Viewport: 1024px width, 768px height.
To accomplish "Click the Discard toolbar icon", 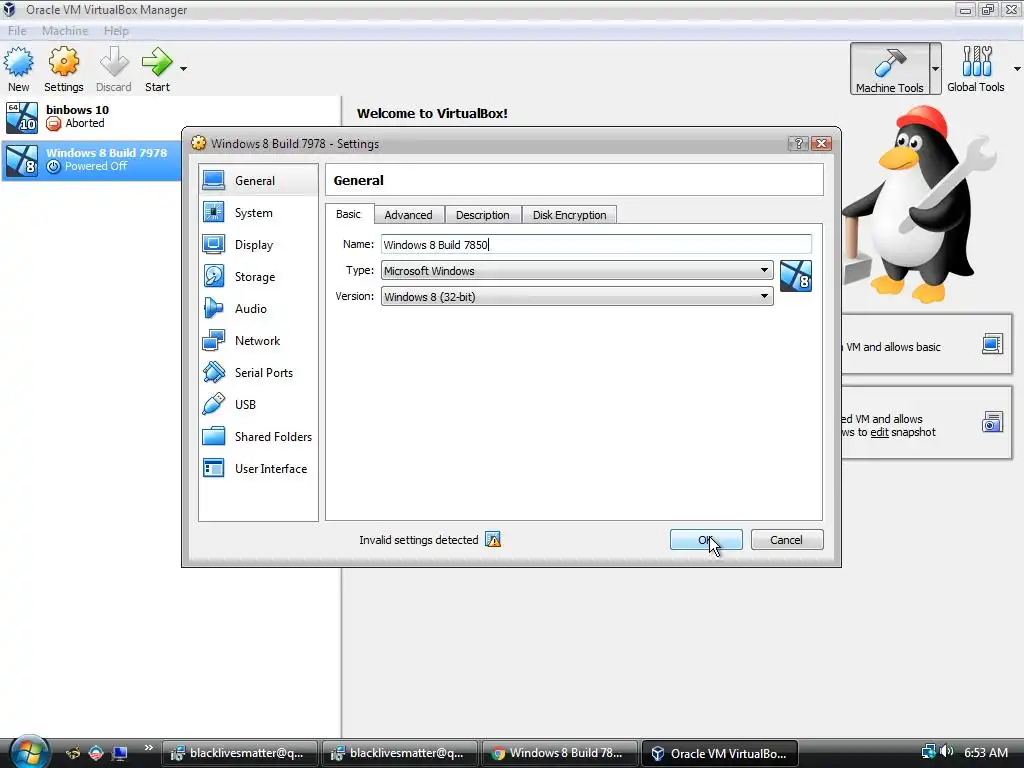I will coord(114,69).
